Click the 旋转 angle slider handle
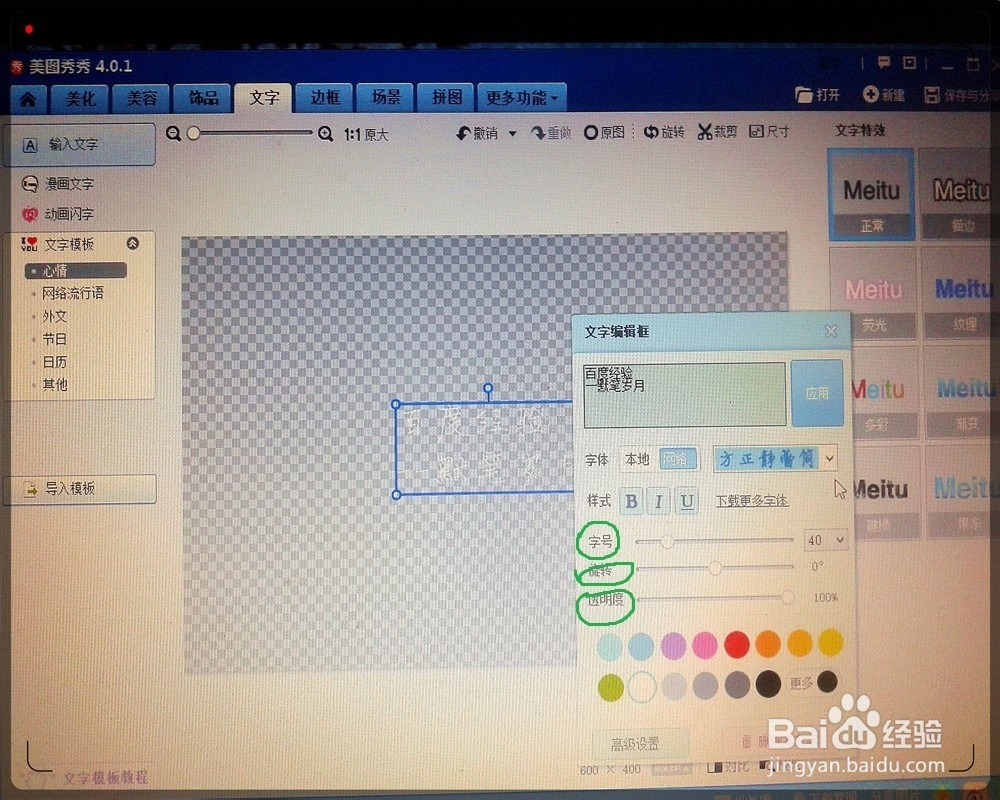Image resolution: width=1000 pixels, height=800 pixels. click(x=715, y=567)
